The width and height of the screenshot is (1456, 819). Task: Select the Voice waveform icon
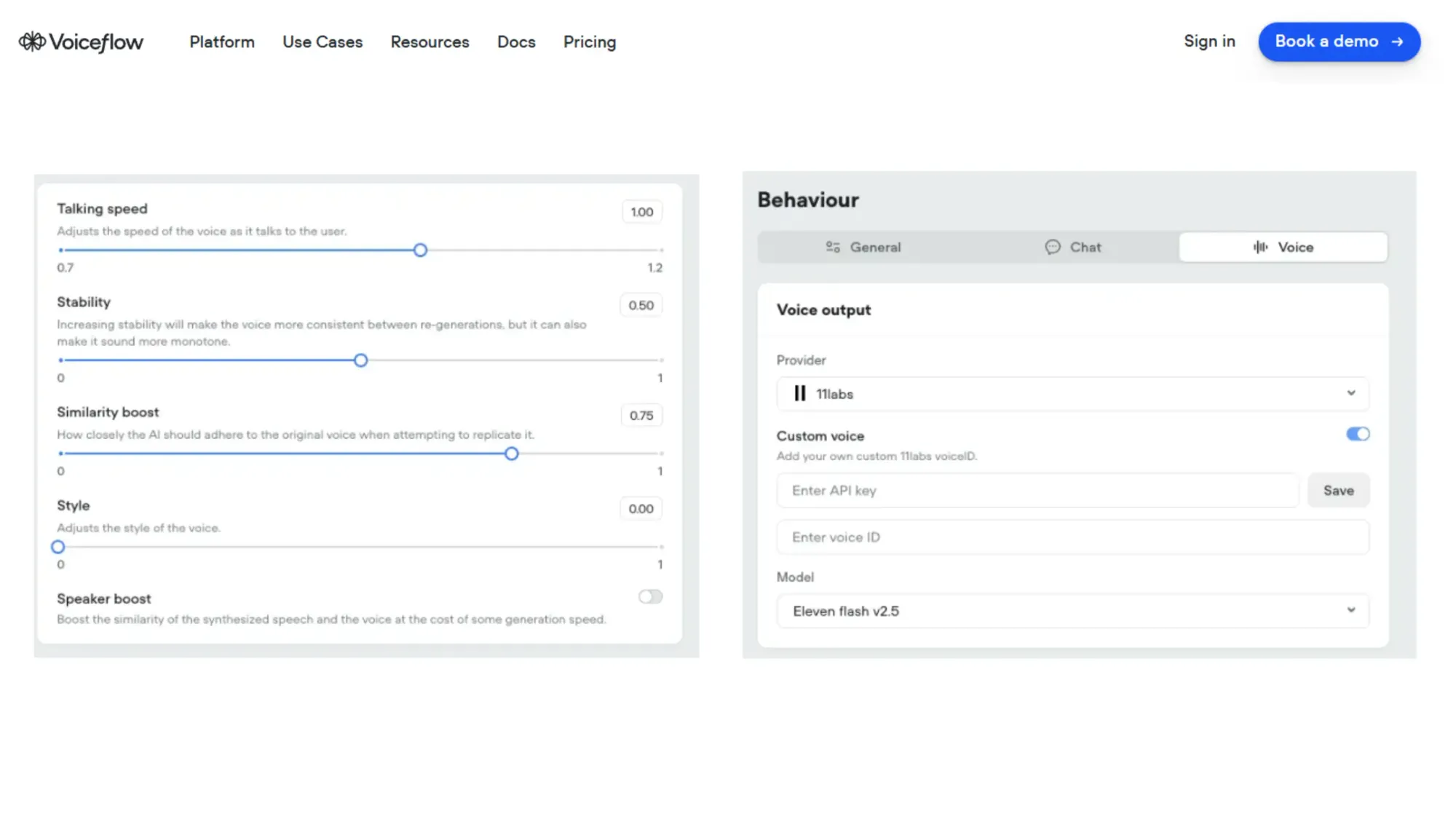pos(1259,247)
